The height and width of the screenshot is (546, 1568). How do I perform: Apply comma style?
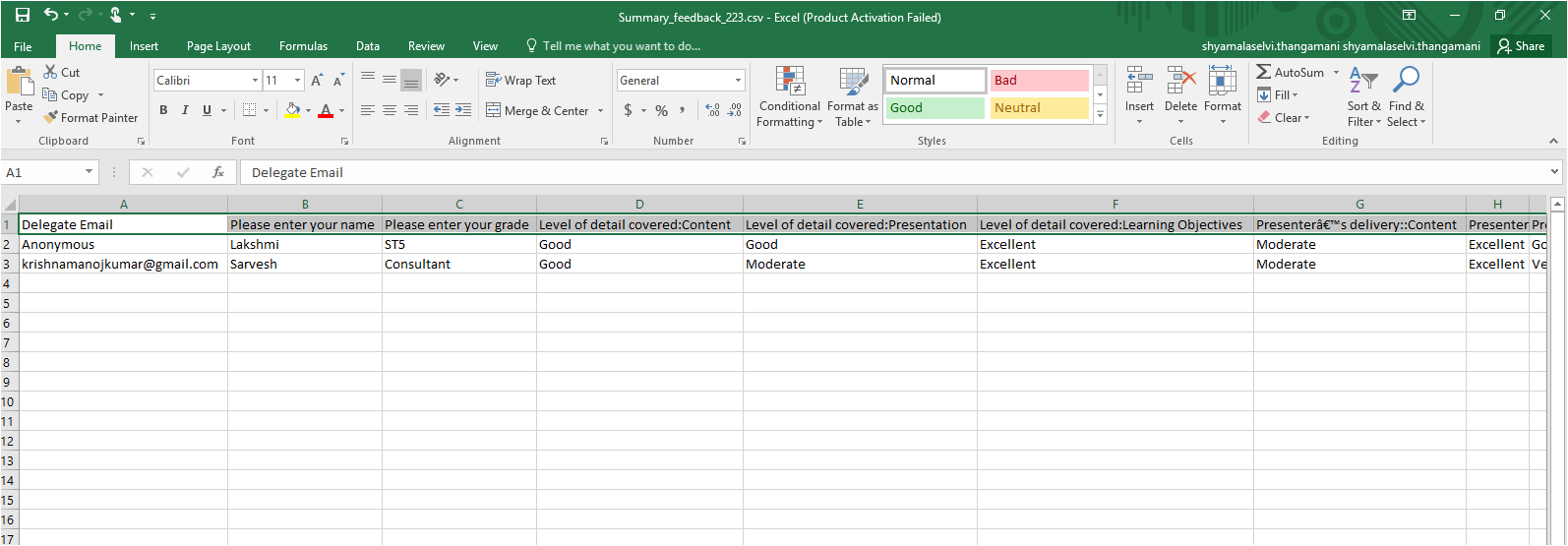point(682,110)
